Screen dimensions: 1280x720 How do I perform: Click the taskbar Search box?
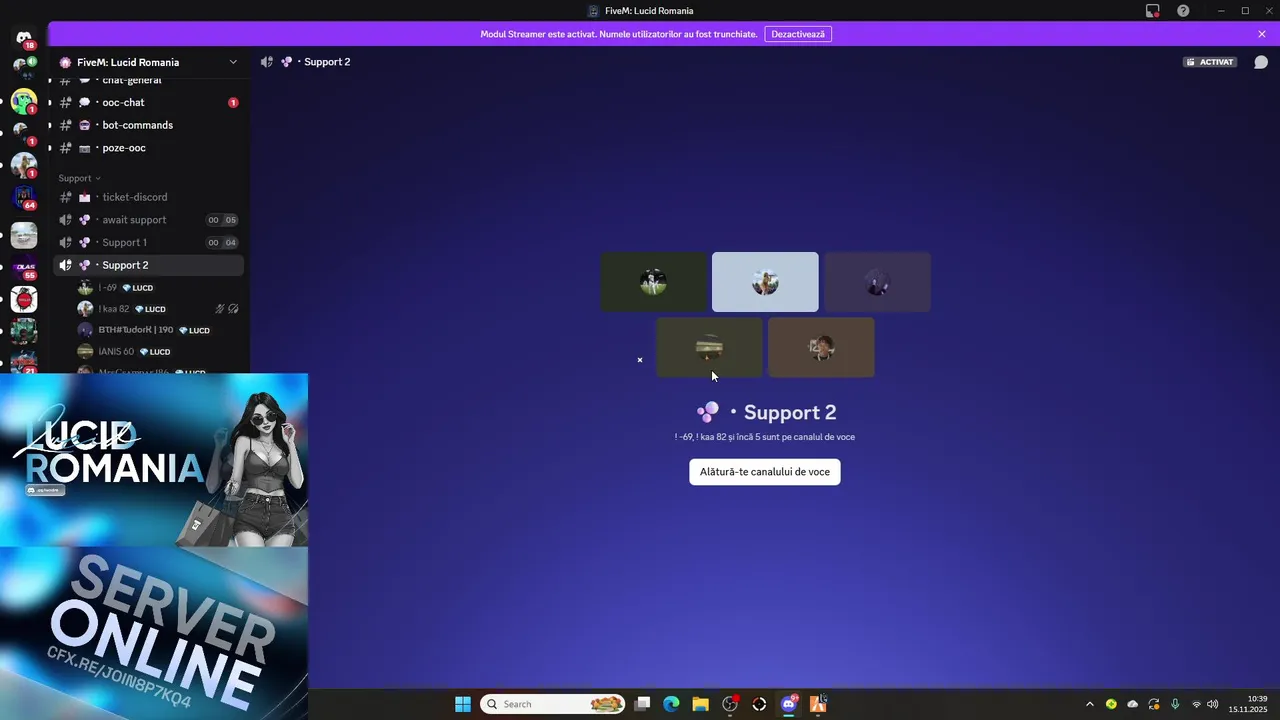point(553,704)
